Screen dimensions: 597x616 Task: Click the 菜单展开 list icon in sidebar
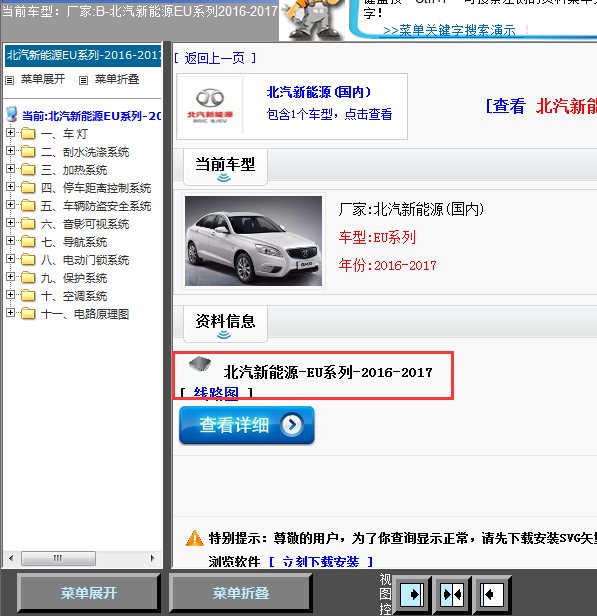click(x=10, y=81)
